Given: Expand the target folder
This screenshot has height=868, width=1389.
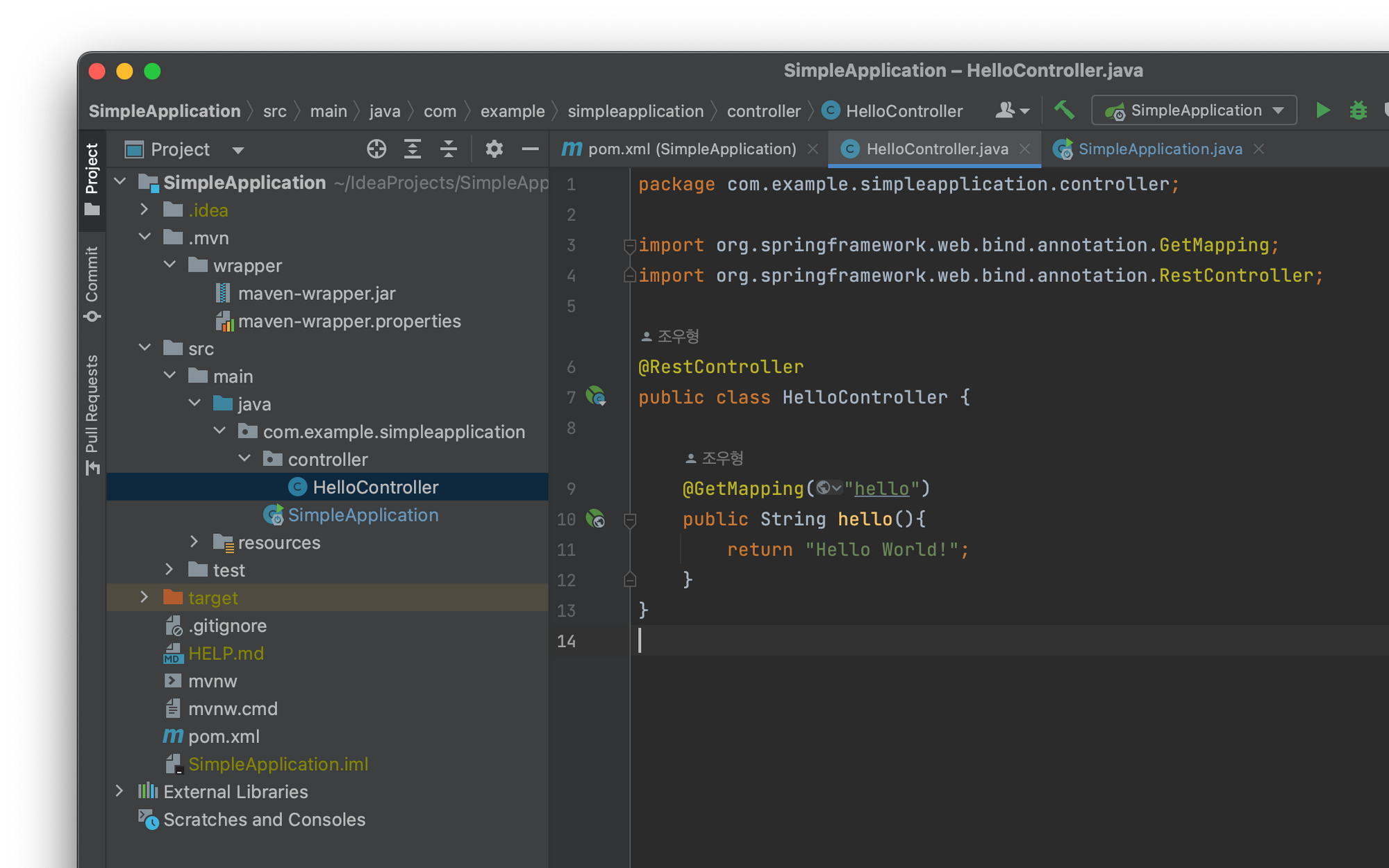Looking at the screenshot, I should [144, 597].
